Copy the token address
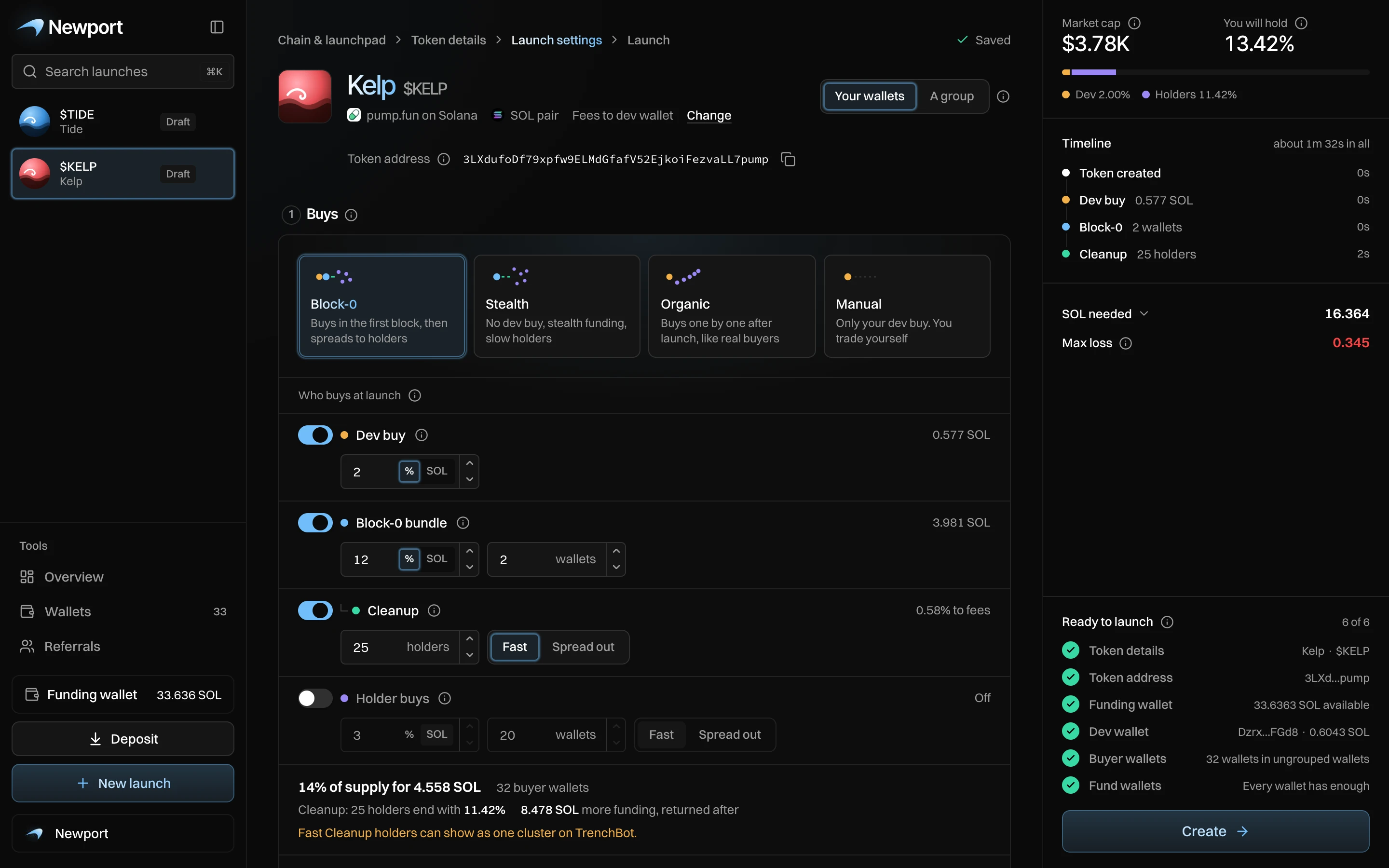 (x=788, y=159)
